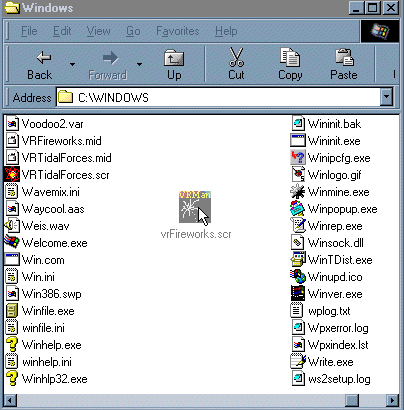Select the Winmine.exe mine icon
Image resolution: width=404 pixels, height=410 pixels.
(x=297, y=192)
